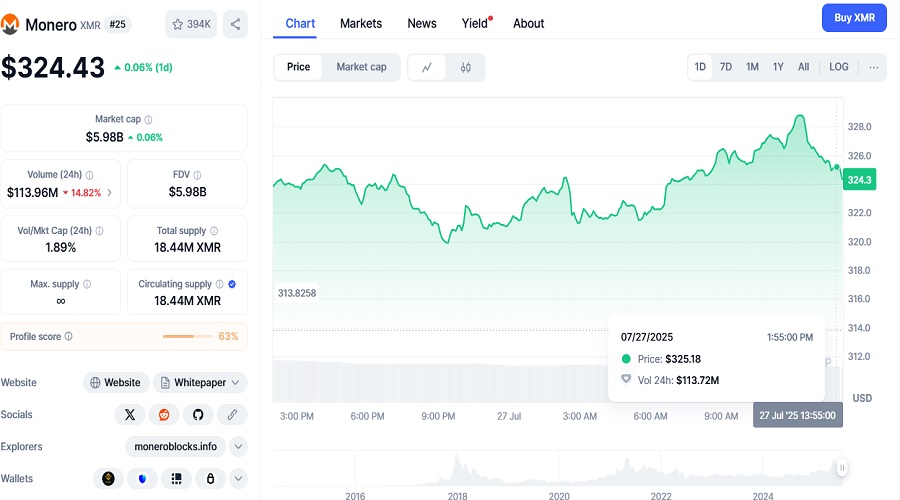Open the About tab
900x500 pixels.
click(529, 24)
